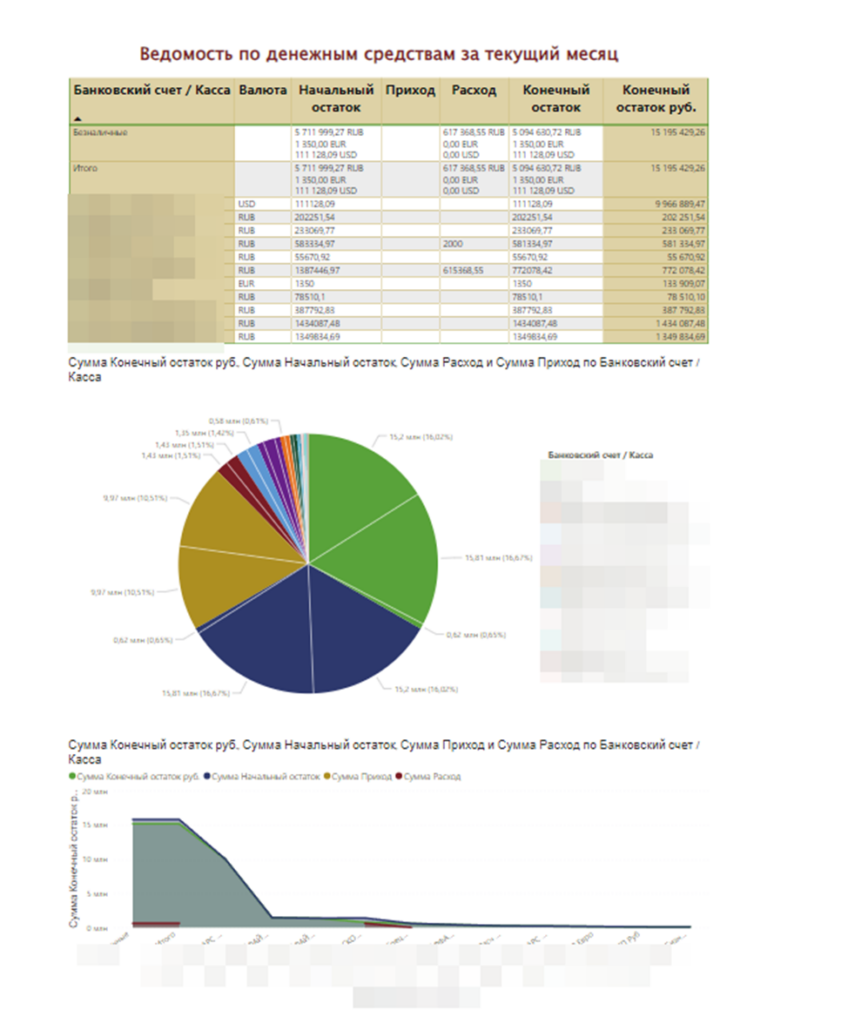Click the 10 млн y-axis label
Screen dimensions: 848x1024
[95, 859]
